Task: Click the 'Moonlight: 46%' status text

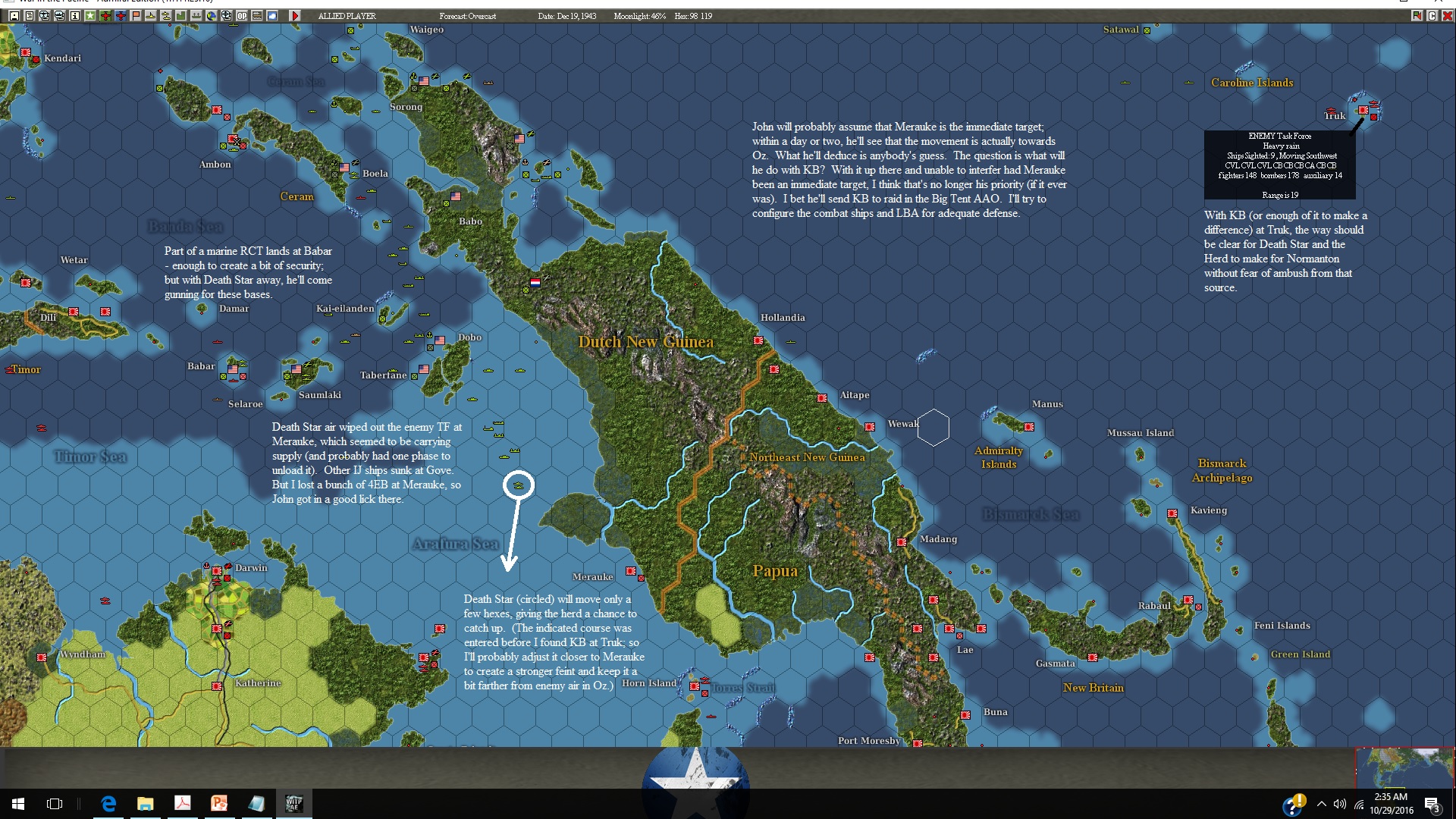Action: point(640,16)
